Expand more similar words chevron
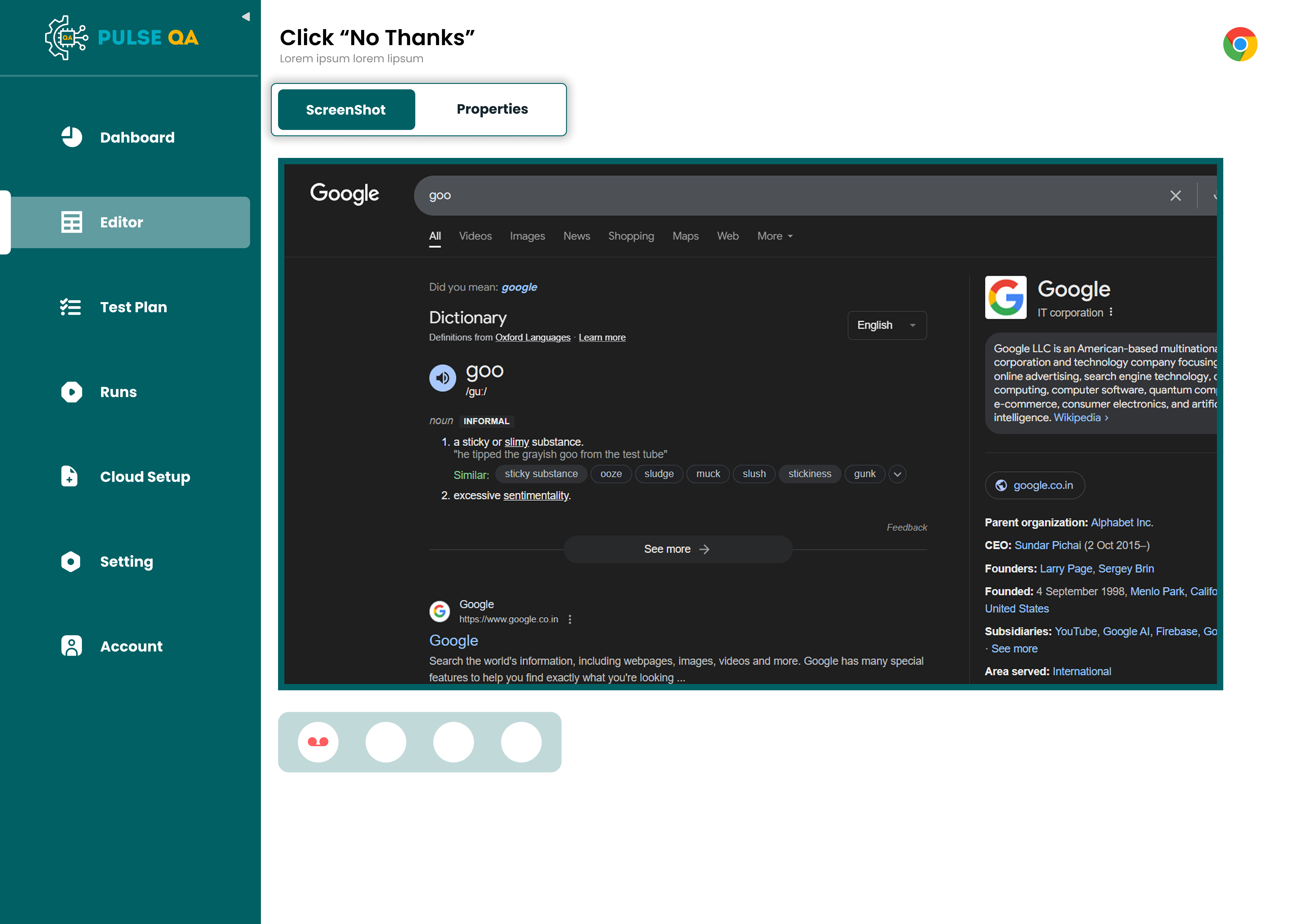Viewport: 1300px width, 924px height. (897, 474)
